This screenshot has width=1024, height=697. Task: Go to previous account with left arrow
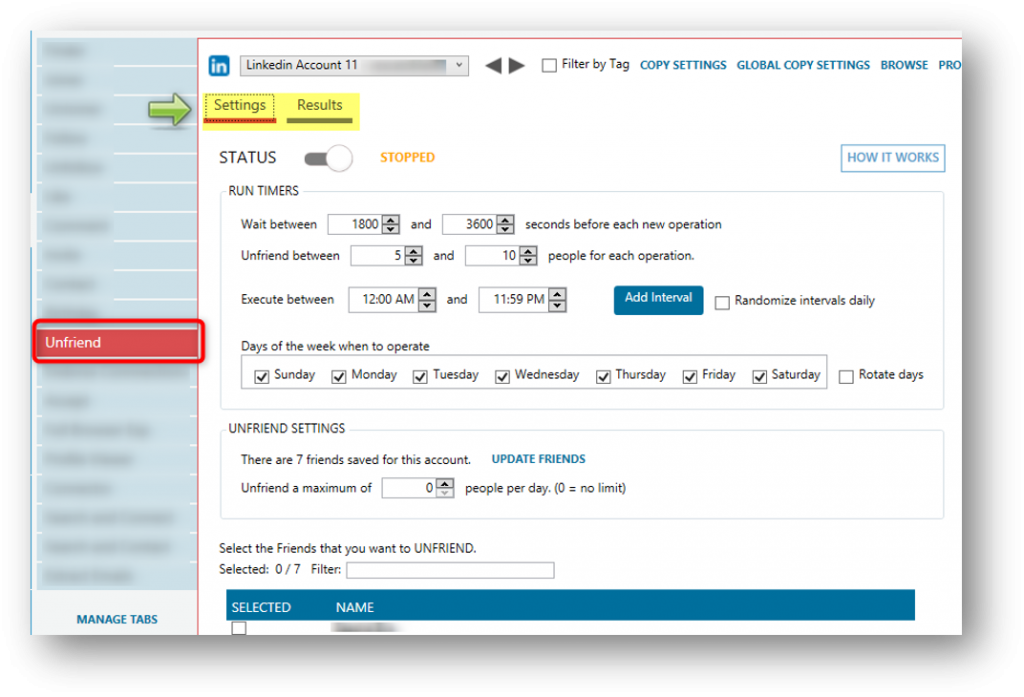click(x=494, y=65)
